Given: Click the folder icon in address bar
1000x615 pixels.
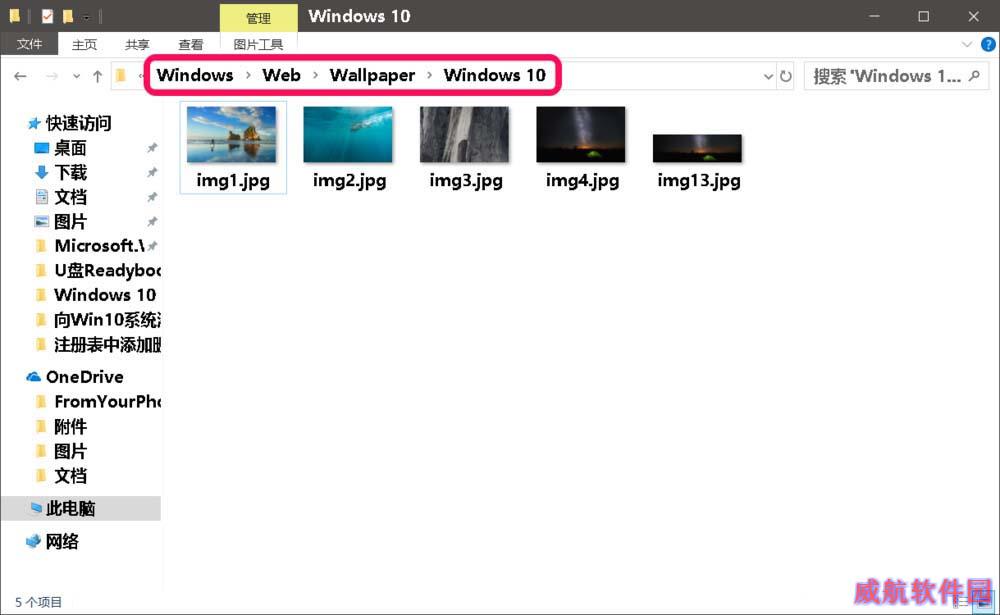Looking at the screenshot, I should pyautogui.click(x=121, y=76).
